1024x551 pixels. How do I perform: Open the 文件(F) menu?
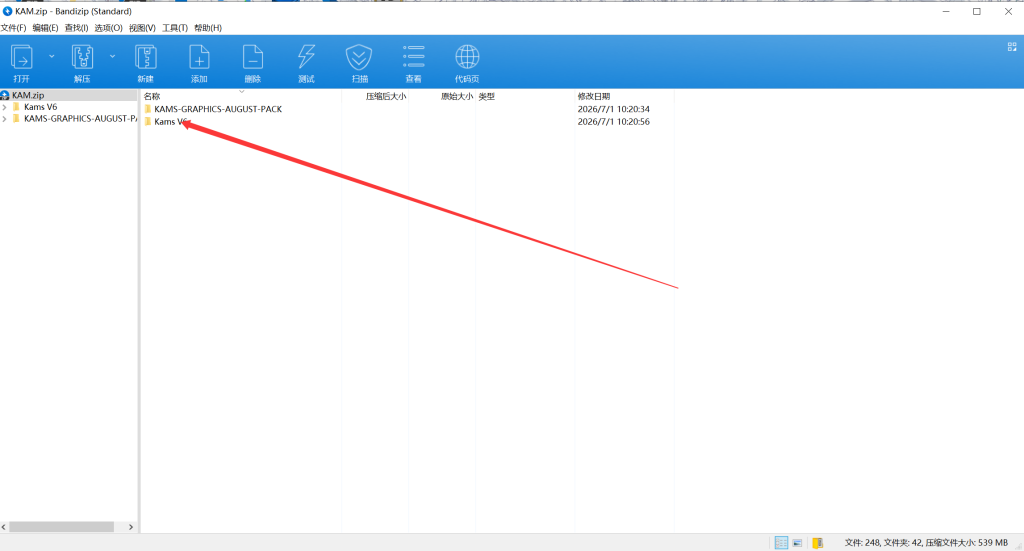[13, 28]
